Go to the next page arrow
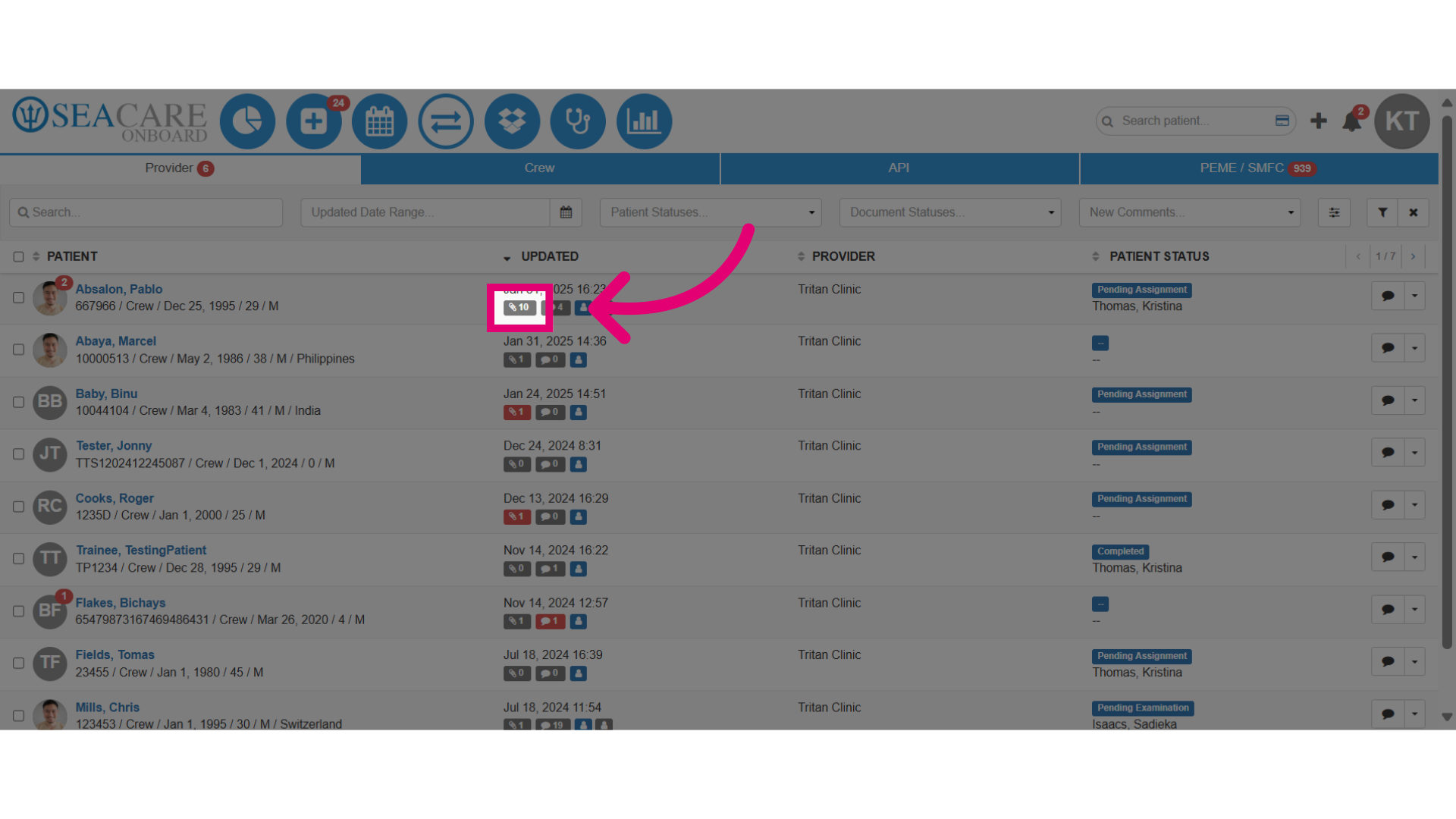 [x=1413, y=256]
